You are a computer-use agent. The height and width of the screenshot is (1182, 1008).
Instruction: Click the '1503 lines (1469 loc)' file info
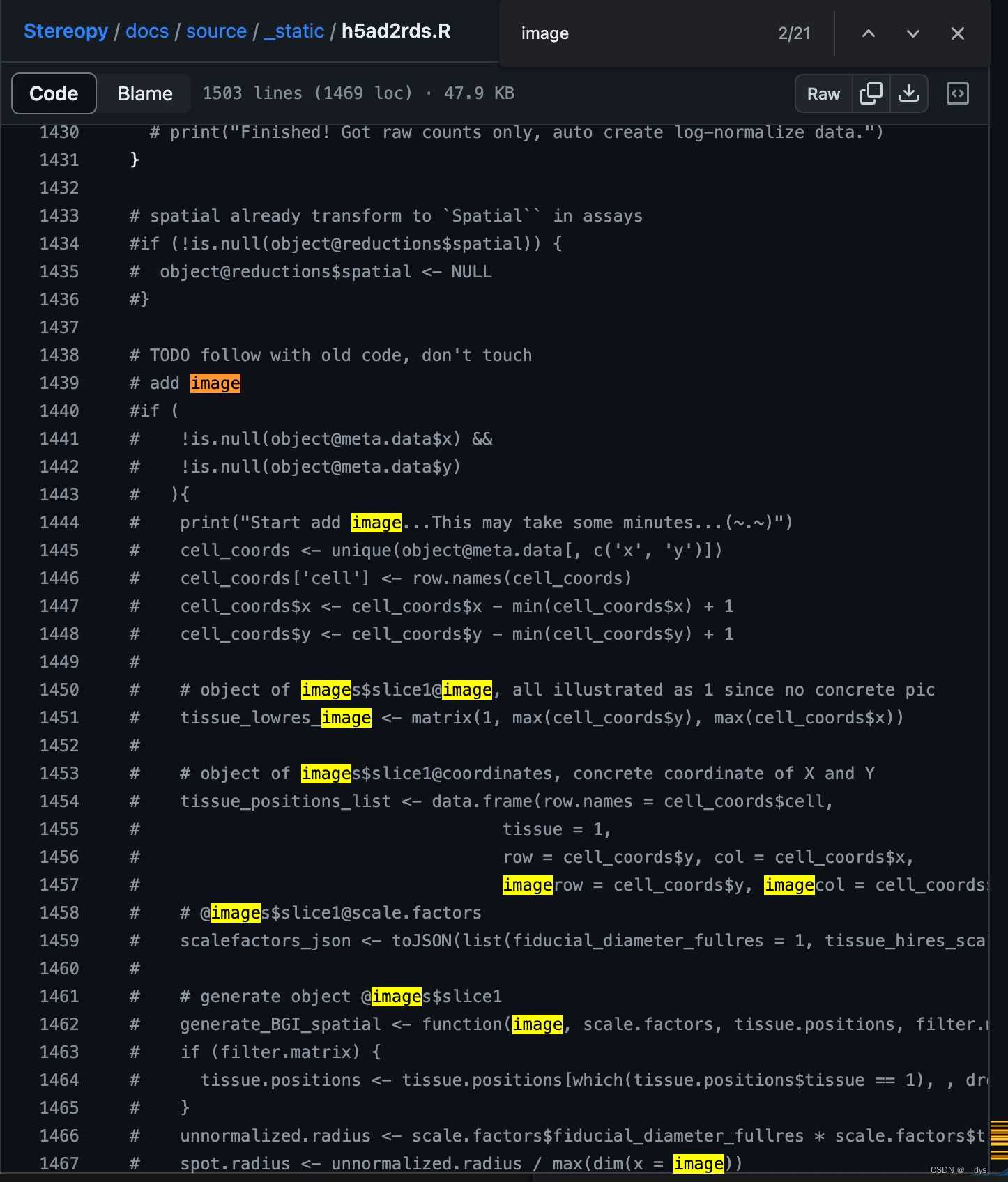click(307, 93)
